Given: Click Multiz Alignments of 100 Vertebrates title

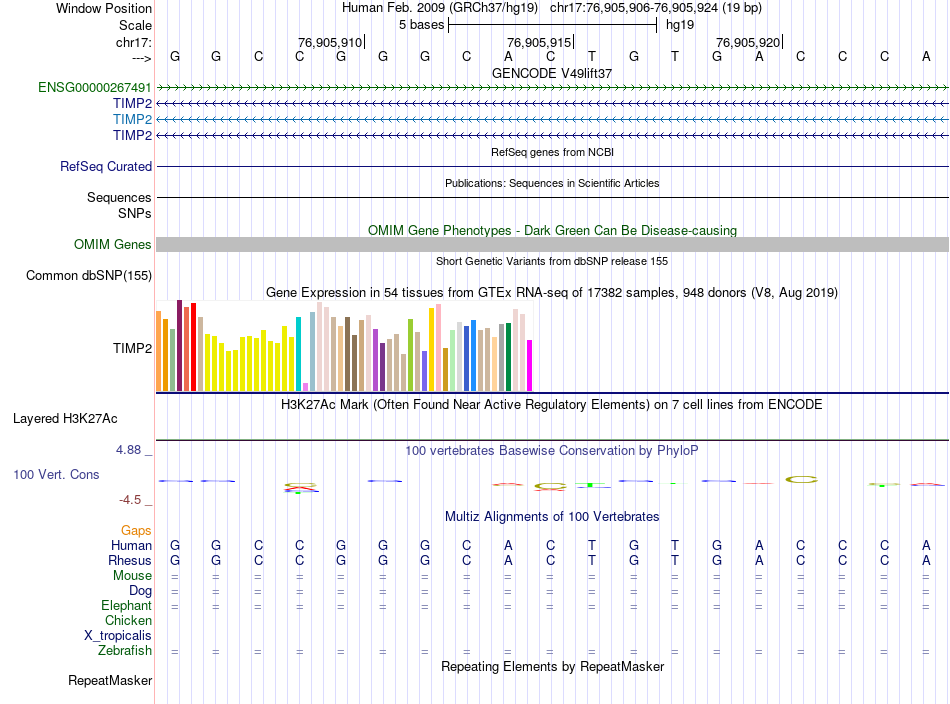Looking at the screenshot, I should coord(552,517).
